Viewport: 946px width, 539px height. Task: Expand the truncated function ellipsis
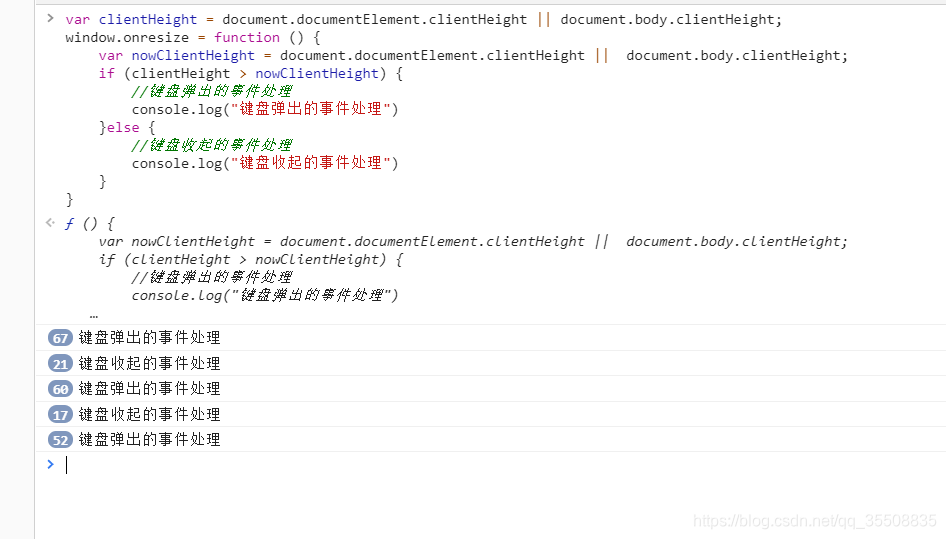coord(94,315)
